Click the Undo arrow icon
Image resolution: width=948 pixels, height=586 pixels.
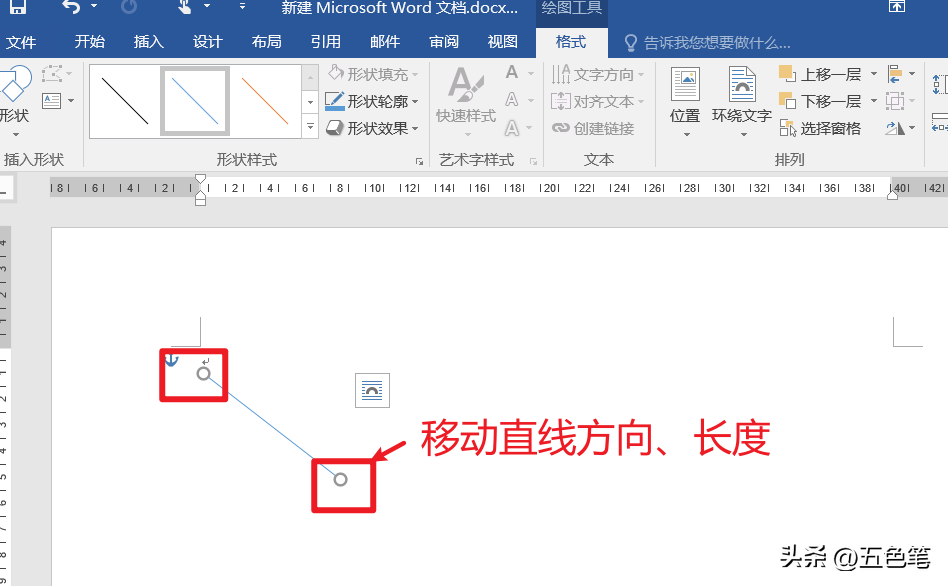tap(71, 7)
